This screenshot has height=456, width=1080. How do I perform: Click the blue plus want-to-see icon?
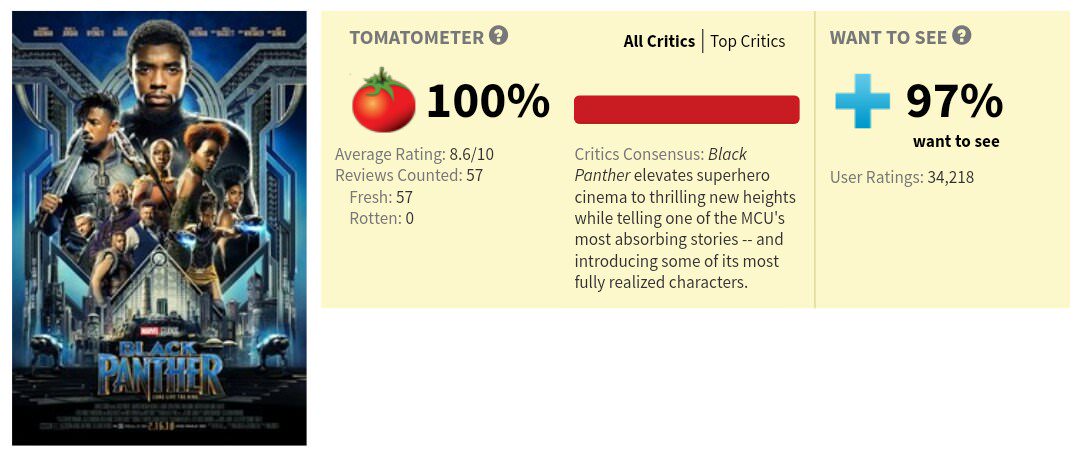861,102
